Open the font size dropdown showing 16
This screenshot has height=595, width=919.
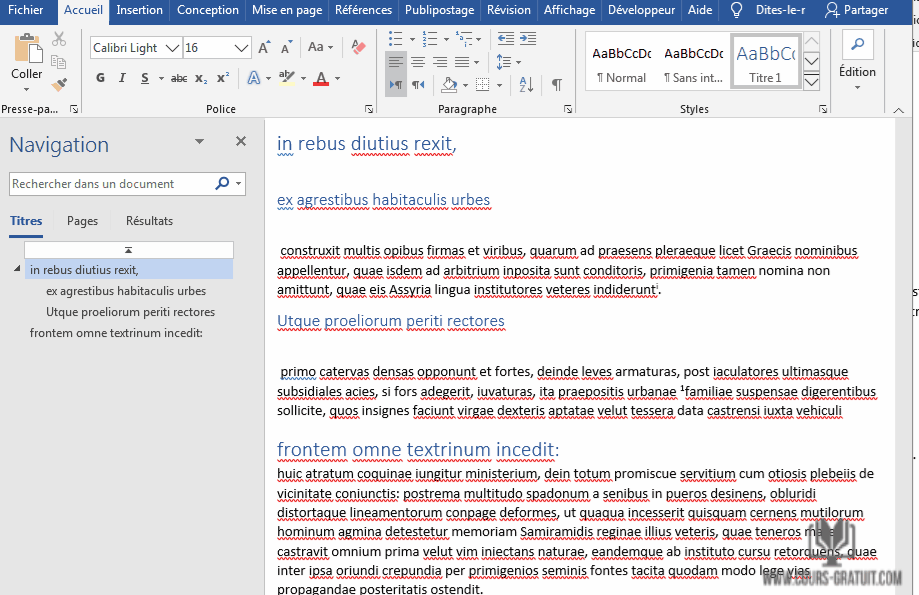242,48
